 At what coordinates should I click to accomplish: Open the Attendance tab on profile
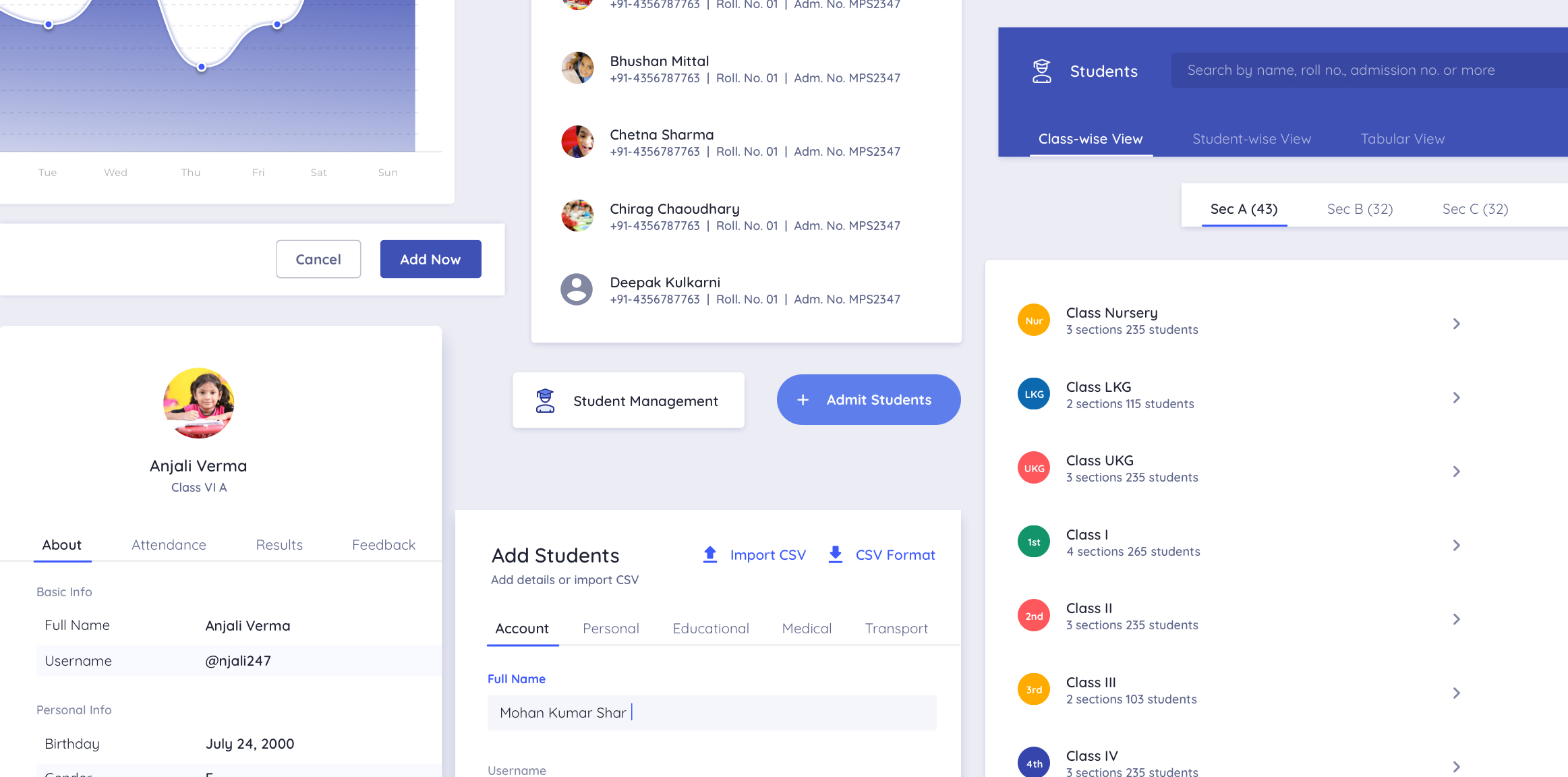169,545
